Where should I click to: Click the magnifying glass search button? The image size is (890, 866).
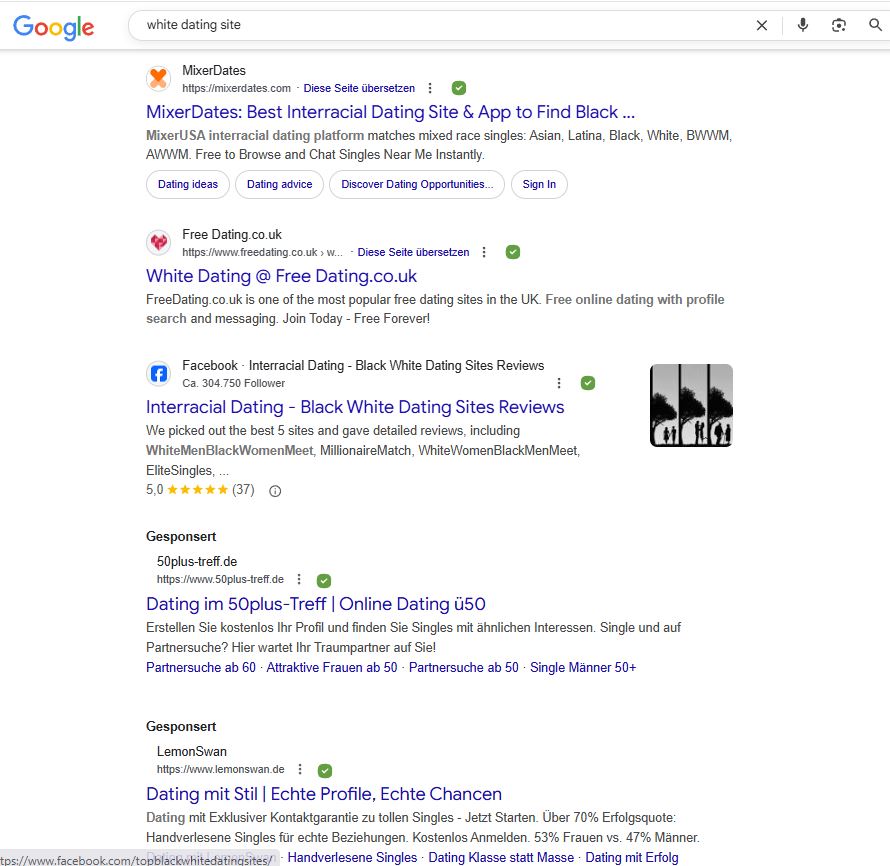(875, 26)
